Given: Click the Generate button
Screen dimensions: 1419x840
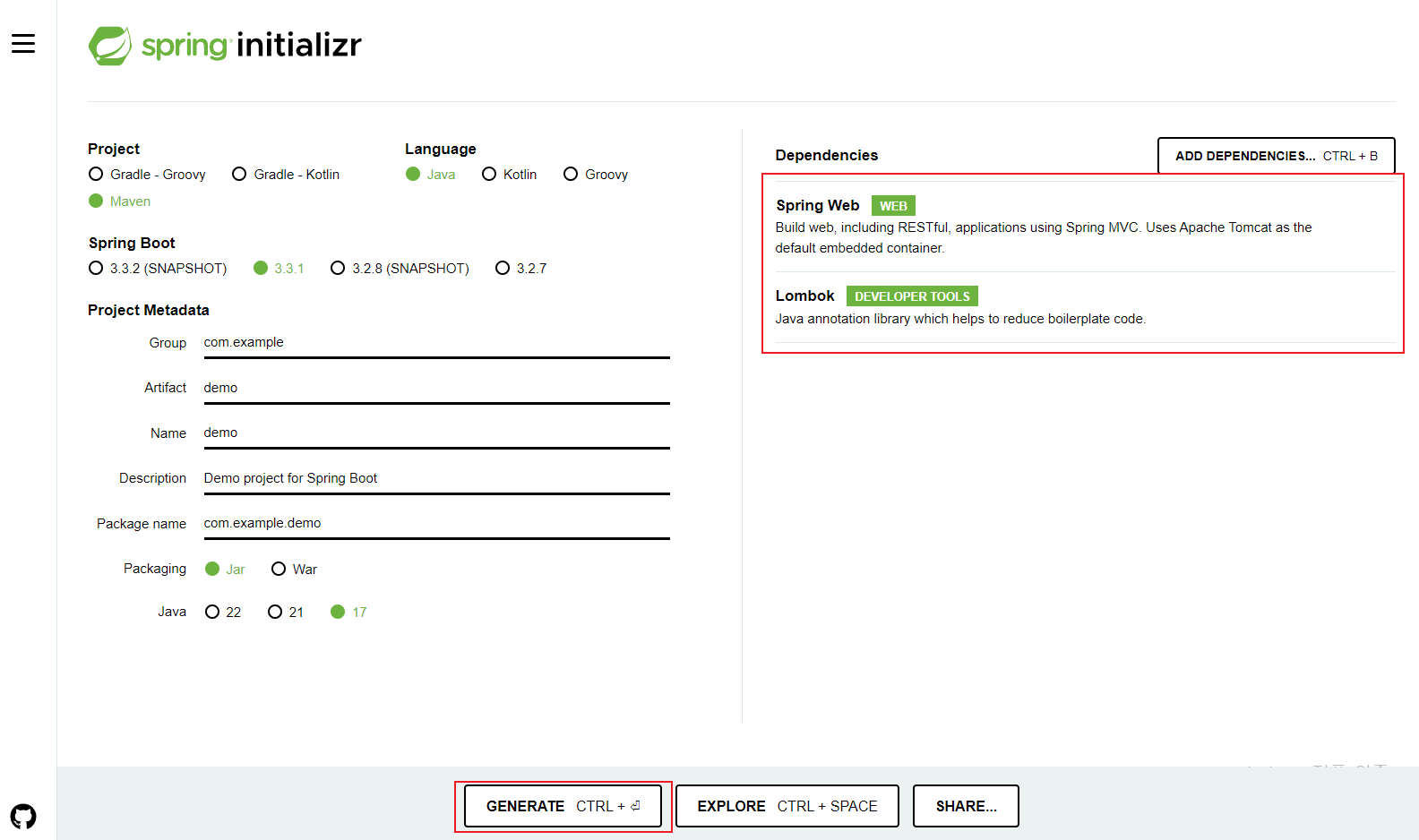Looking at the screenshot, I should coord(563,806).
